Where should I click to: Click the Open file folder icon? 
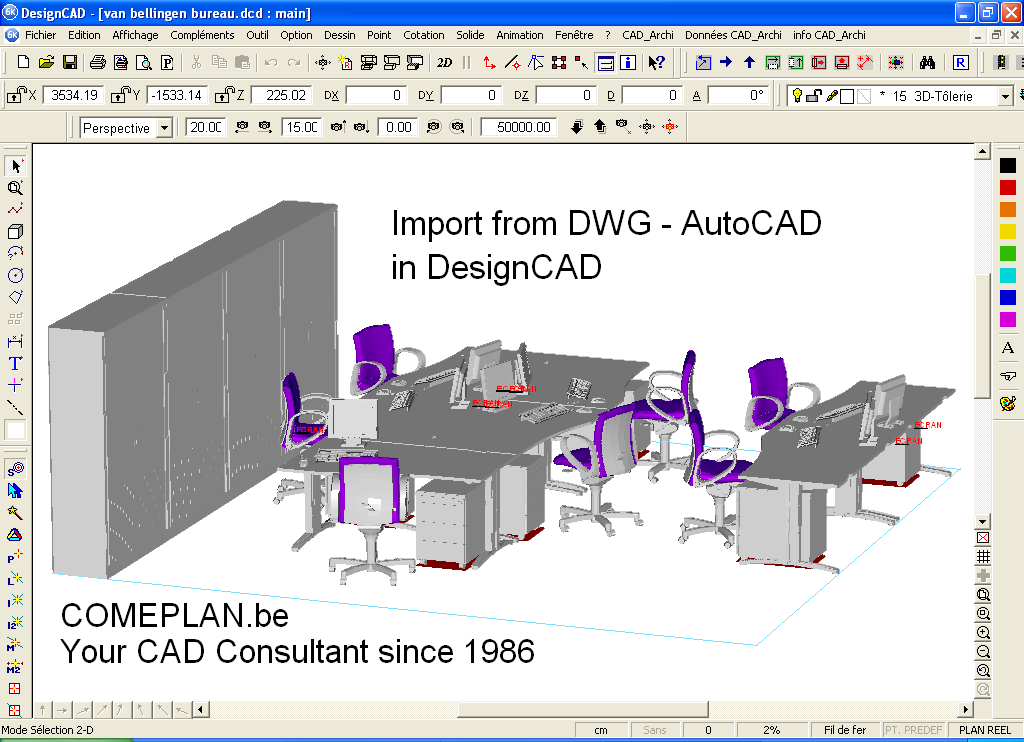(46, 62)
